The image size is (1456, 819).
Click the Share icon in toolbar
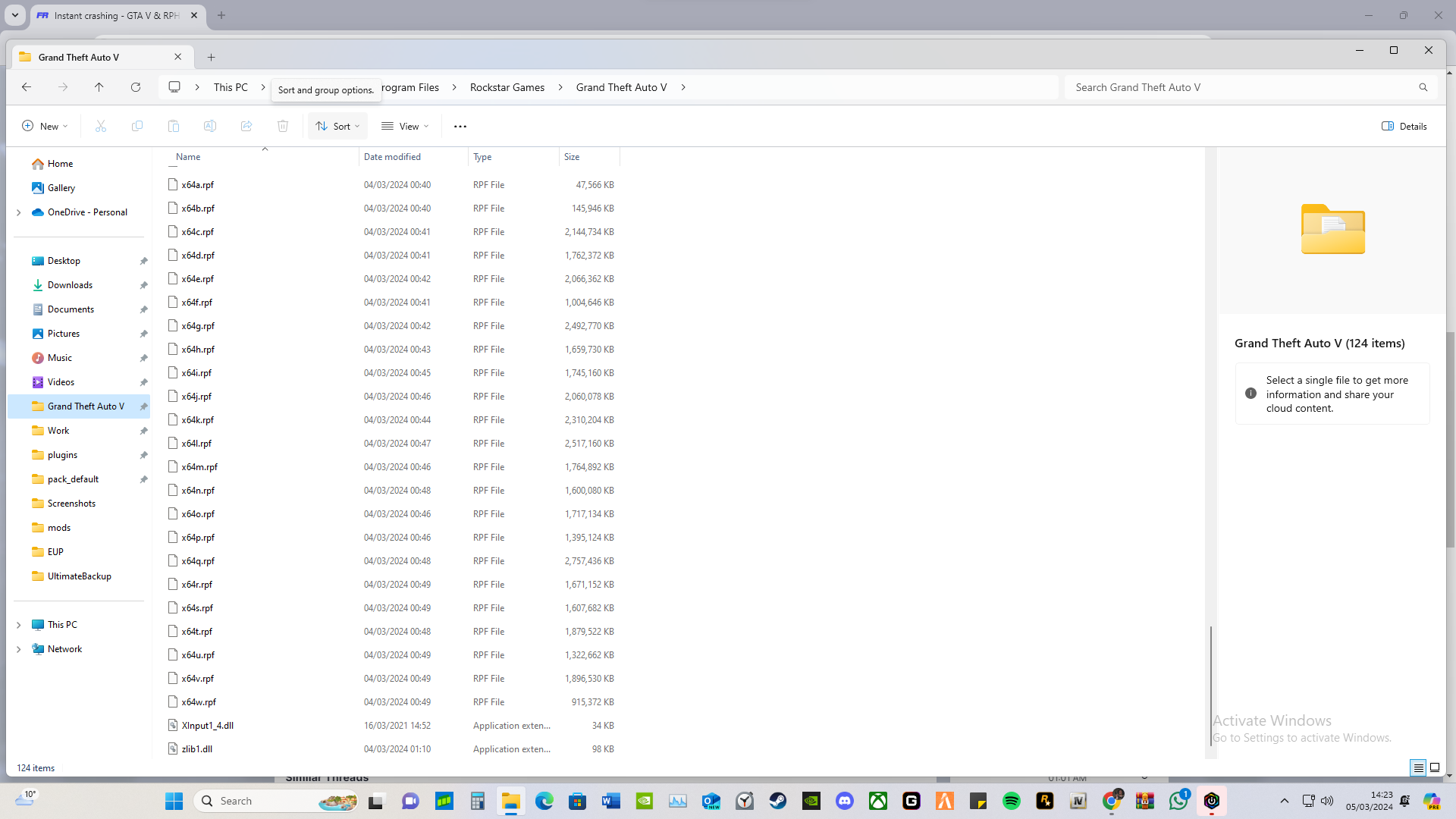coord(246,126)
